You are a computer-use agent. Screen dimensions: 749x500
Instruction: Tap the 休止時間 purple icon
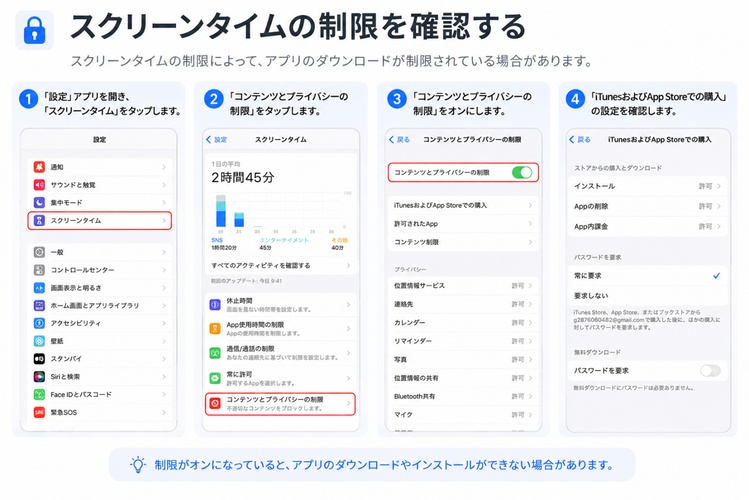pyautogui.click(x=215, y=305)
